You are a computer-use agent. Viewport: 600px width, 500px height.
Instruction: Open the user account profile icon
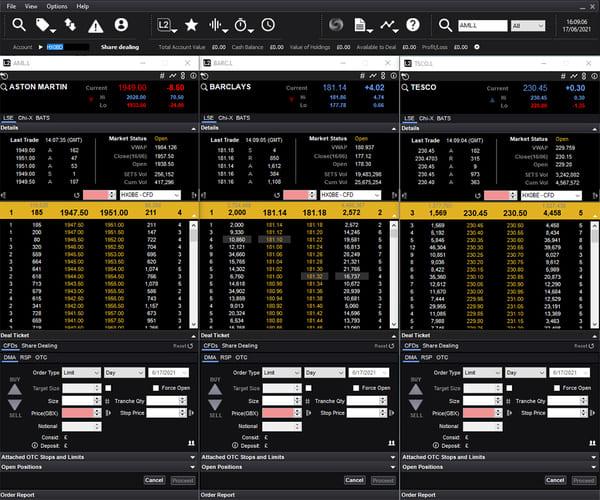(x=121, y=25)
